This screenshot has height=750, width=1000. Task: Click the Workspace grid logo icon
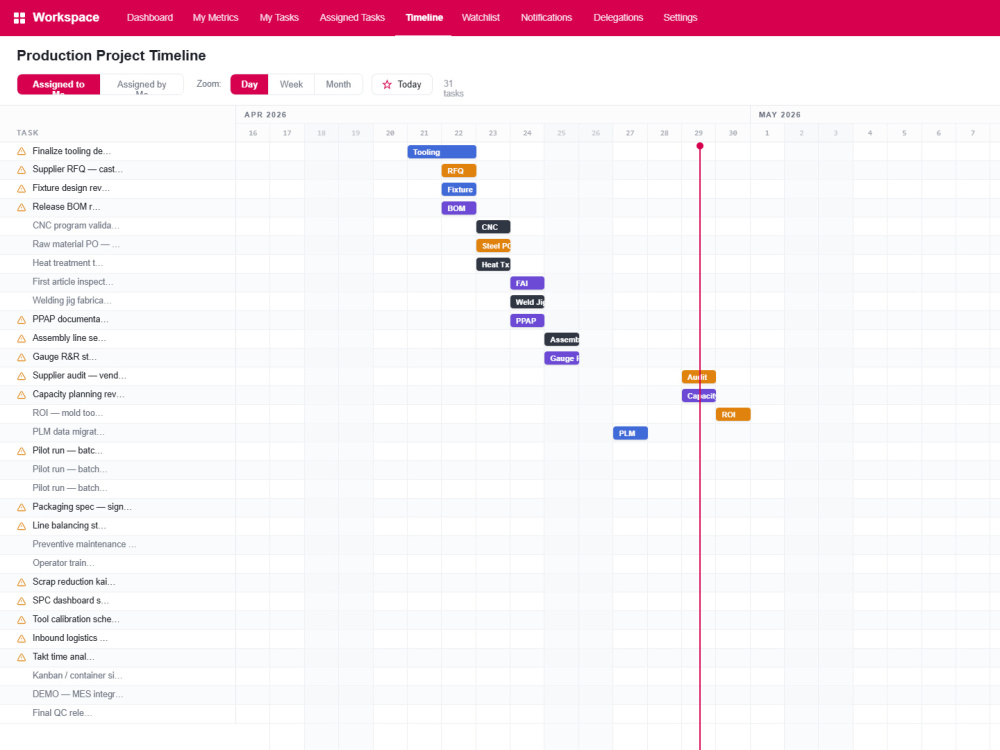(x=19, y=18)
